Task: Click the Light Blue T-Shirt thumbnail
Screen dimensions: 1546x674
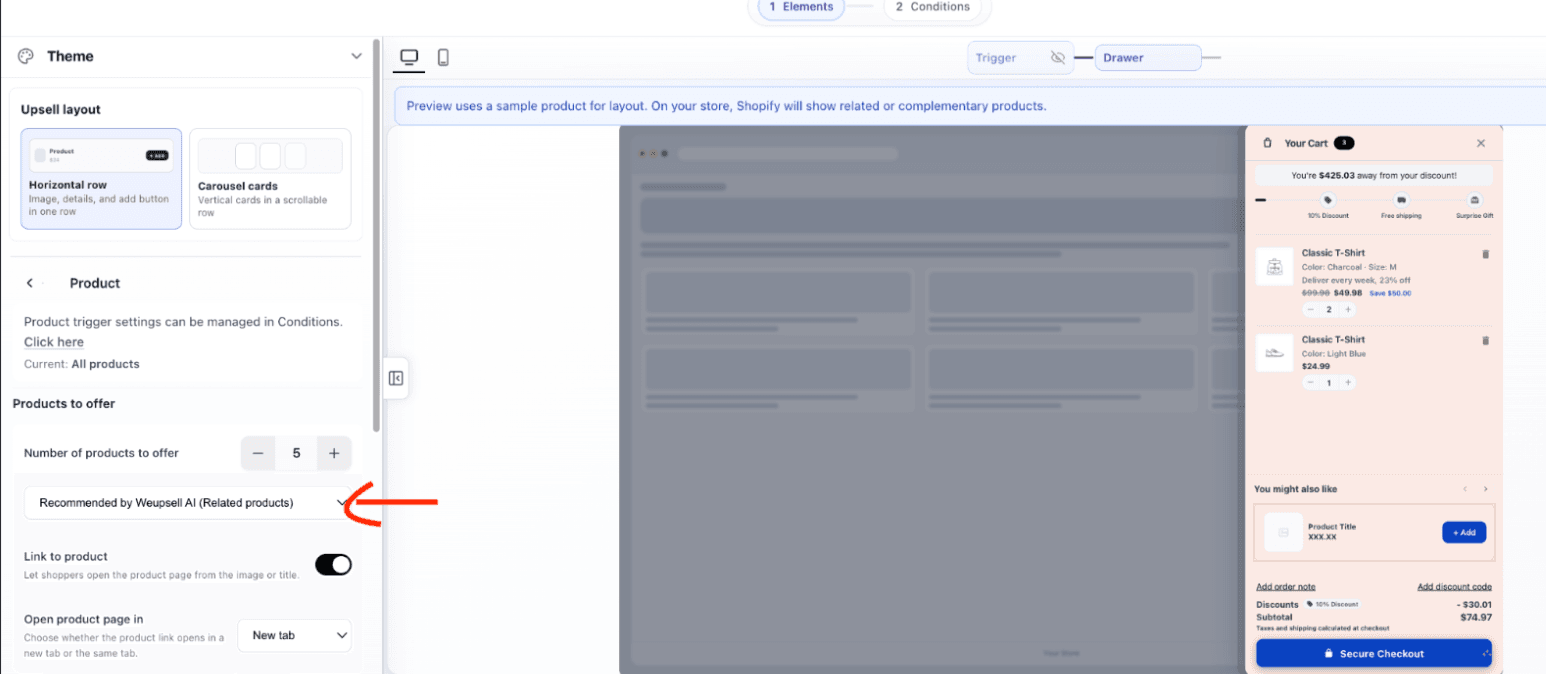Action: pyautogui.click(x=1275, y=353)
